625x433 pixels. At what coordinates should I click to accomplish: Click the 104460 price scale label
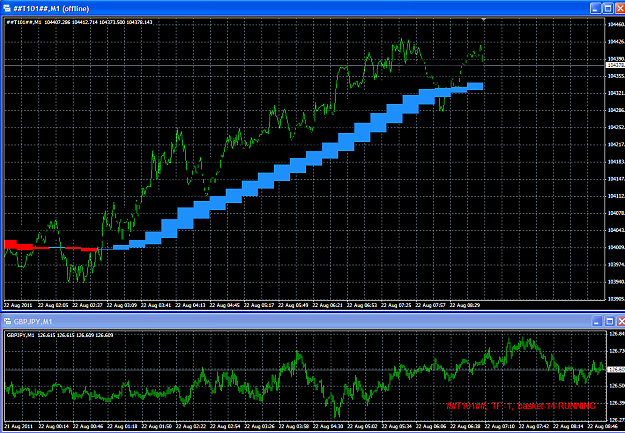point(616,24)
